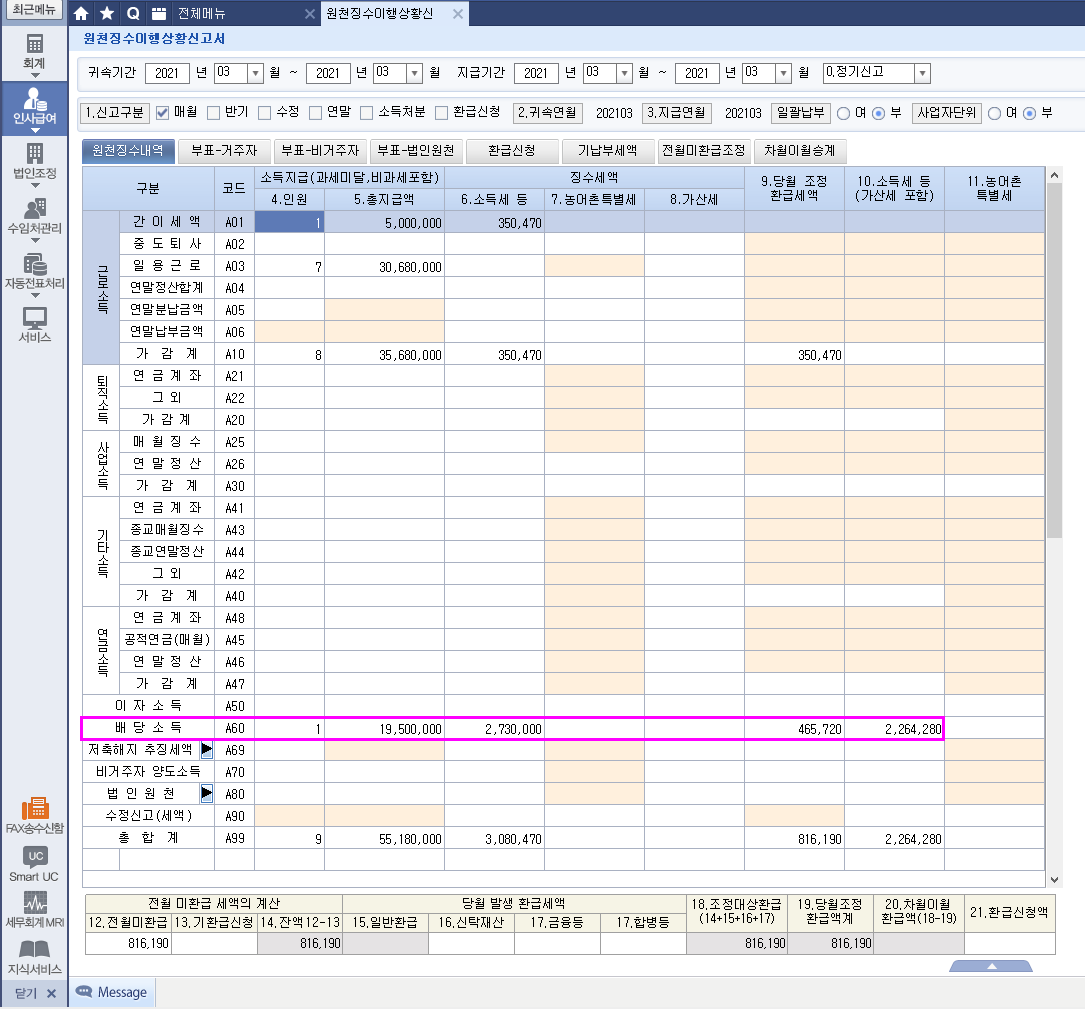The image size is (1085, 1009).
Task: Open favorites star icon
Action: (107, 14)
